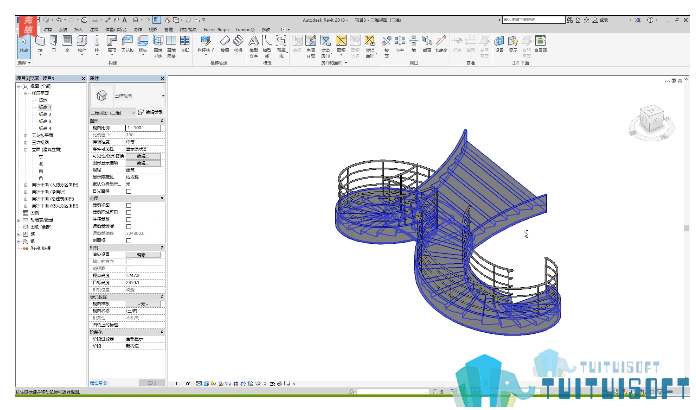Collapse the Phasing section in Properties
696x410 pixels.
tap(162, 332)
